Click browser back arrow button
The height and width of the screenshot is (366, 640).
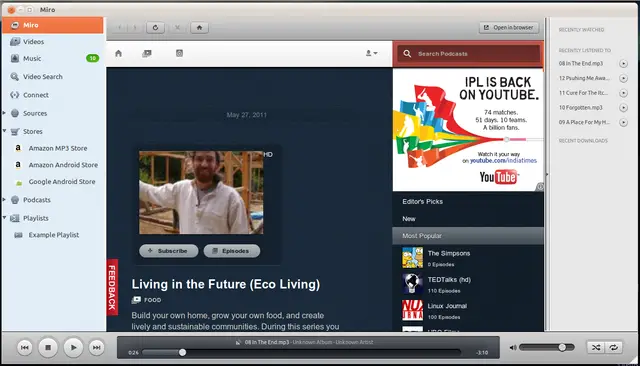(120, 27)
